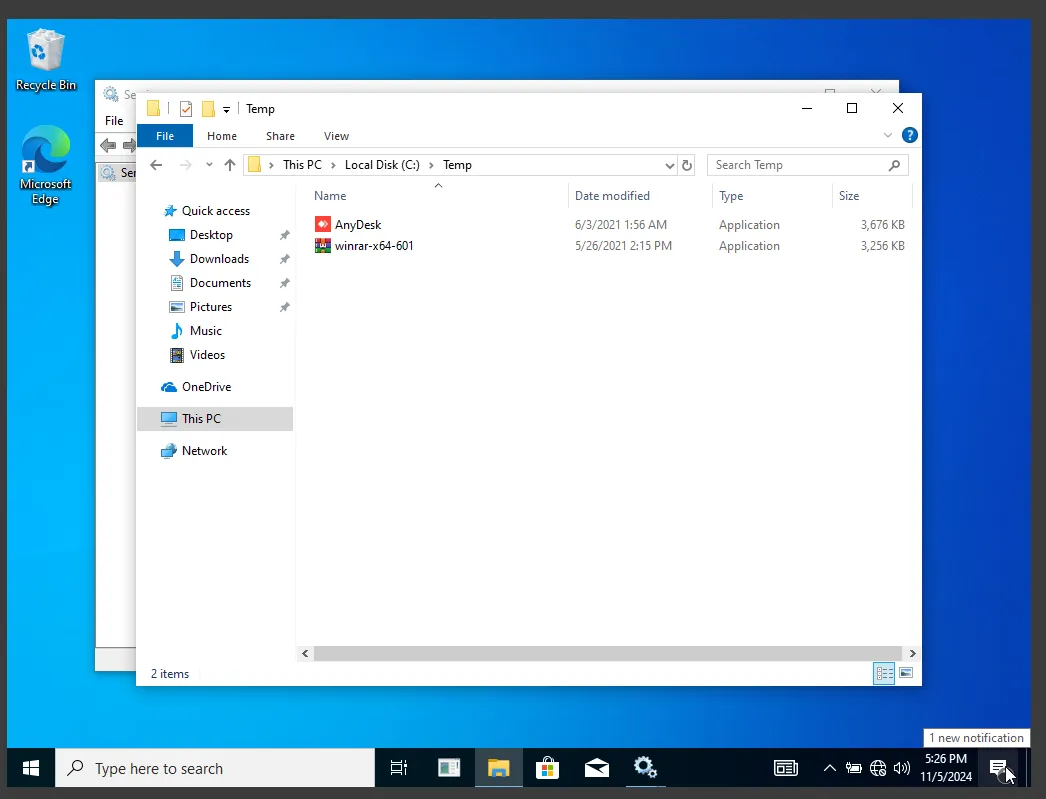Open Mail app from taskbar
Screen dimensions: 1046x799
click(x=596, y=768)
